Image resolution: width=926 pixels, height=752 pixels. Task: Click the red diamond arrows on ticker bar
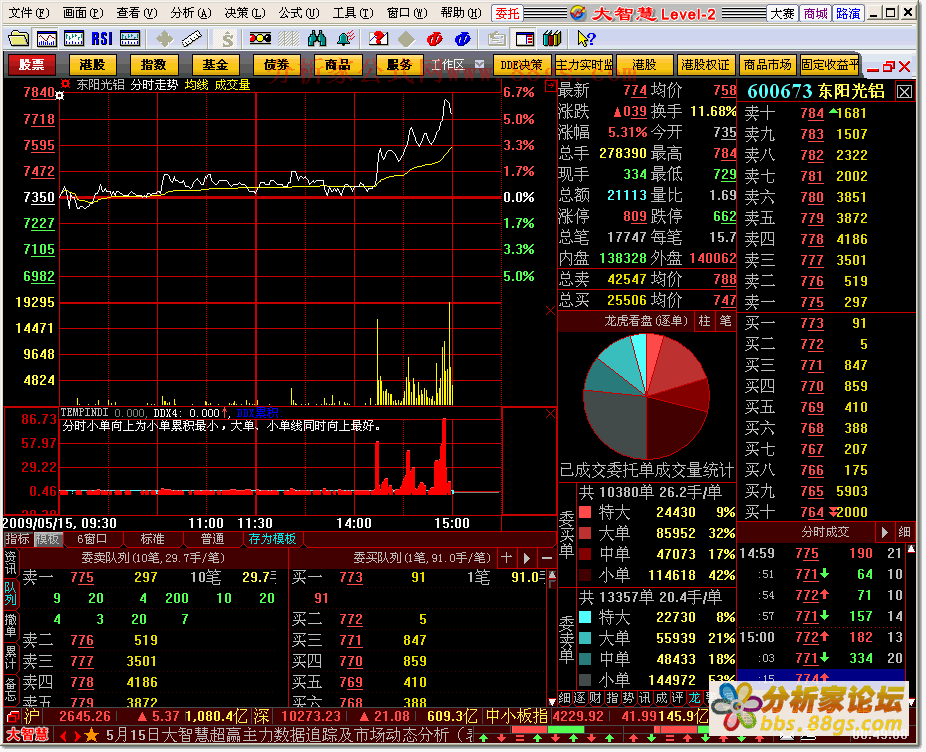(x=70, y=735)
